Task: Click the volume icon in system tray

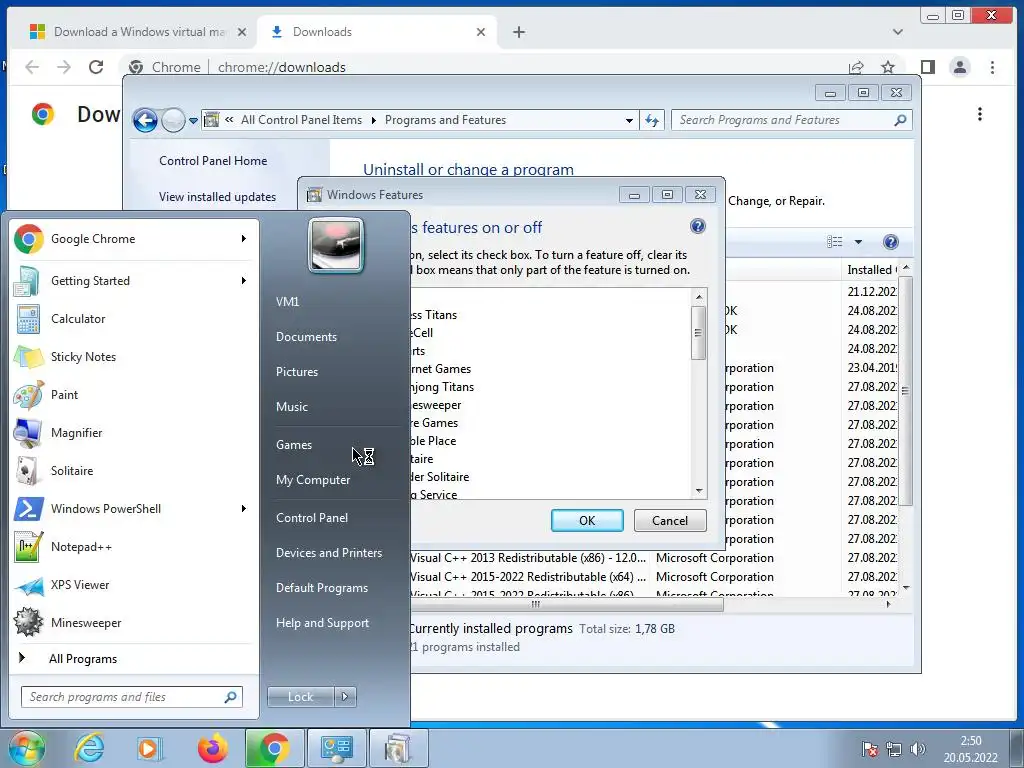Action: pyautogui.click(x=918, y=749)
